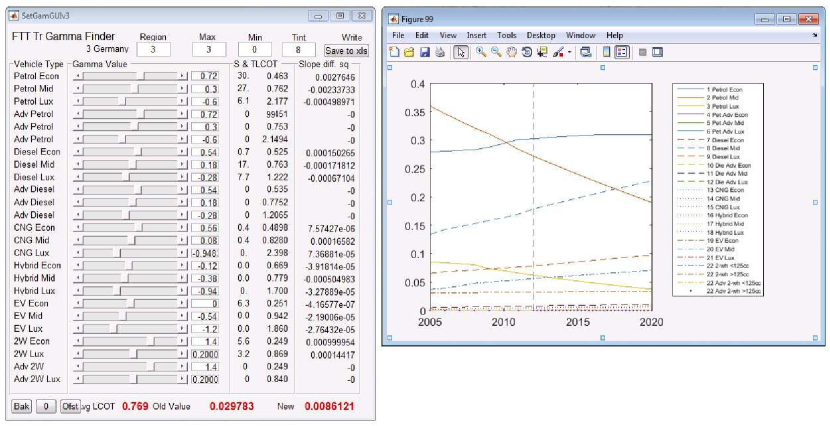Select the Zoom In magnifier tool
830x426 pixels.
coord(481,51)
